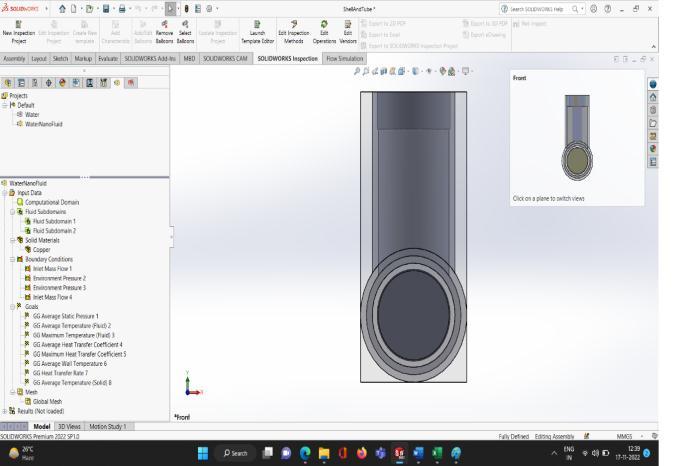Open the Sketch ribbon tab
Viewport: 686px width, 466px height.
tap(62, 58)
